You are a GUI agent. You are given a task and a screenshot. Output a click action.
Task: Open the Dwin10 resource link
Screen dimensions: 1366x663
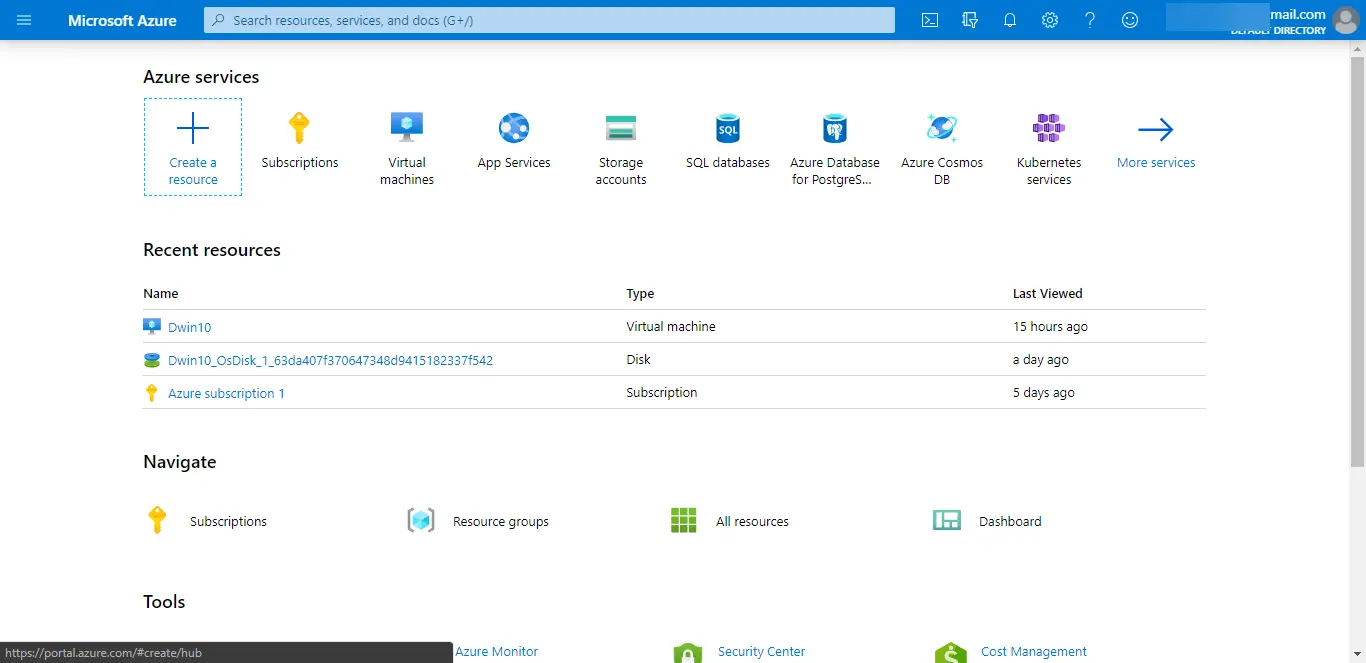[190, 327]
